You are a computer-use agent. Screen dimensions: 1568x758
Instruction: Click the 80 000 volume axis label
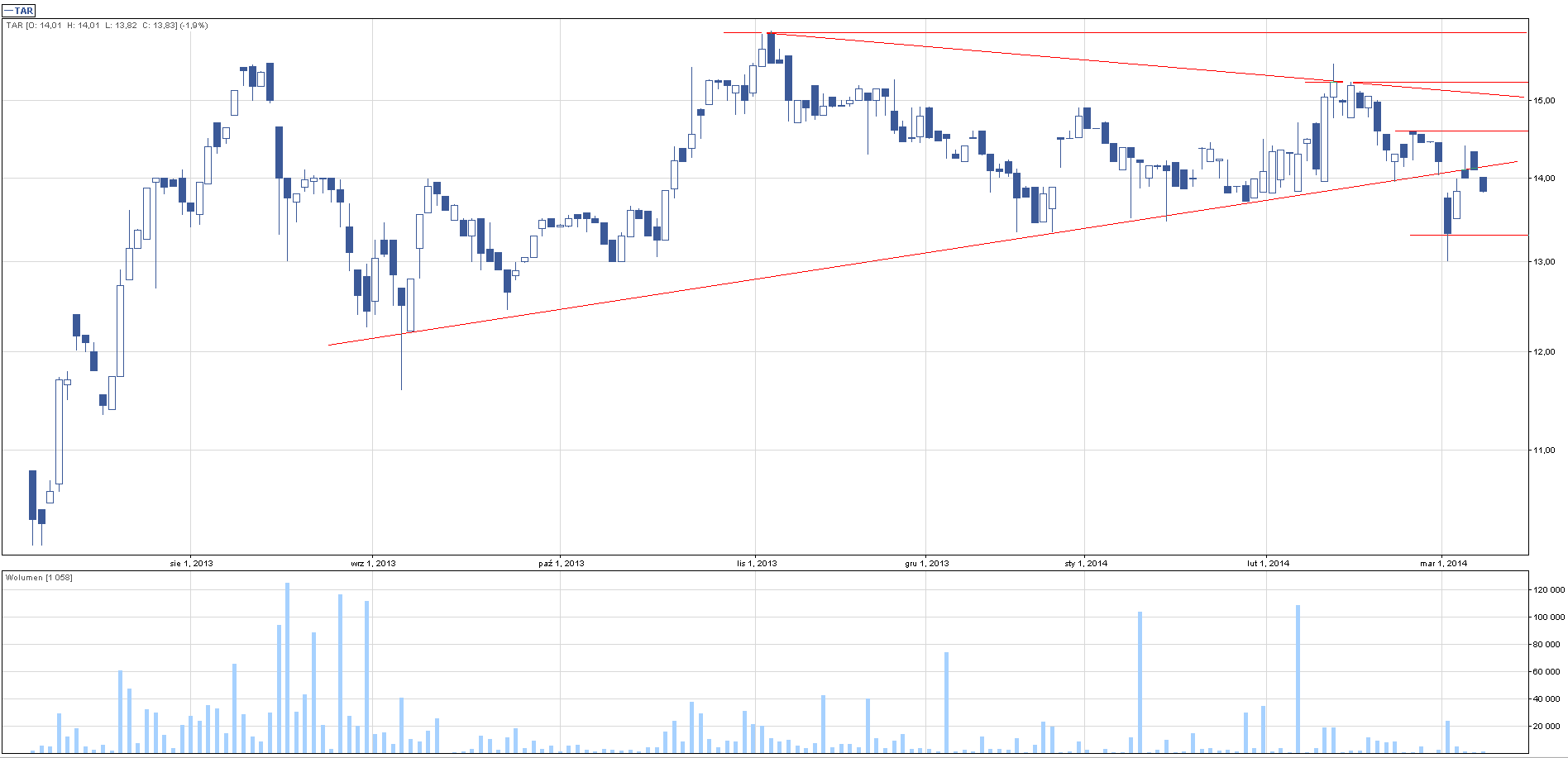(1547, 645)
